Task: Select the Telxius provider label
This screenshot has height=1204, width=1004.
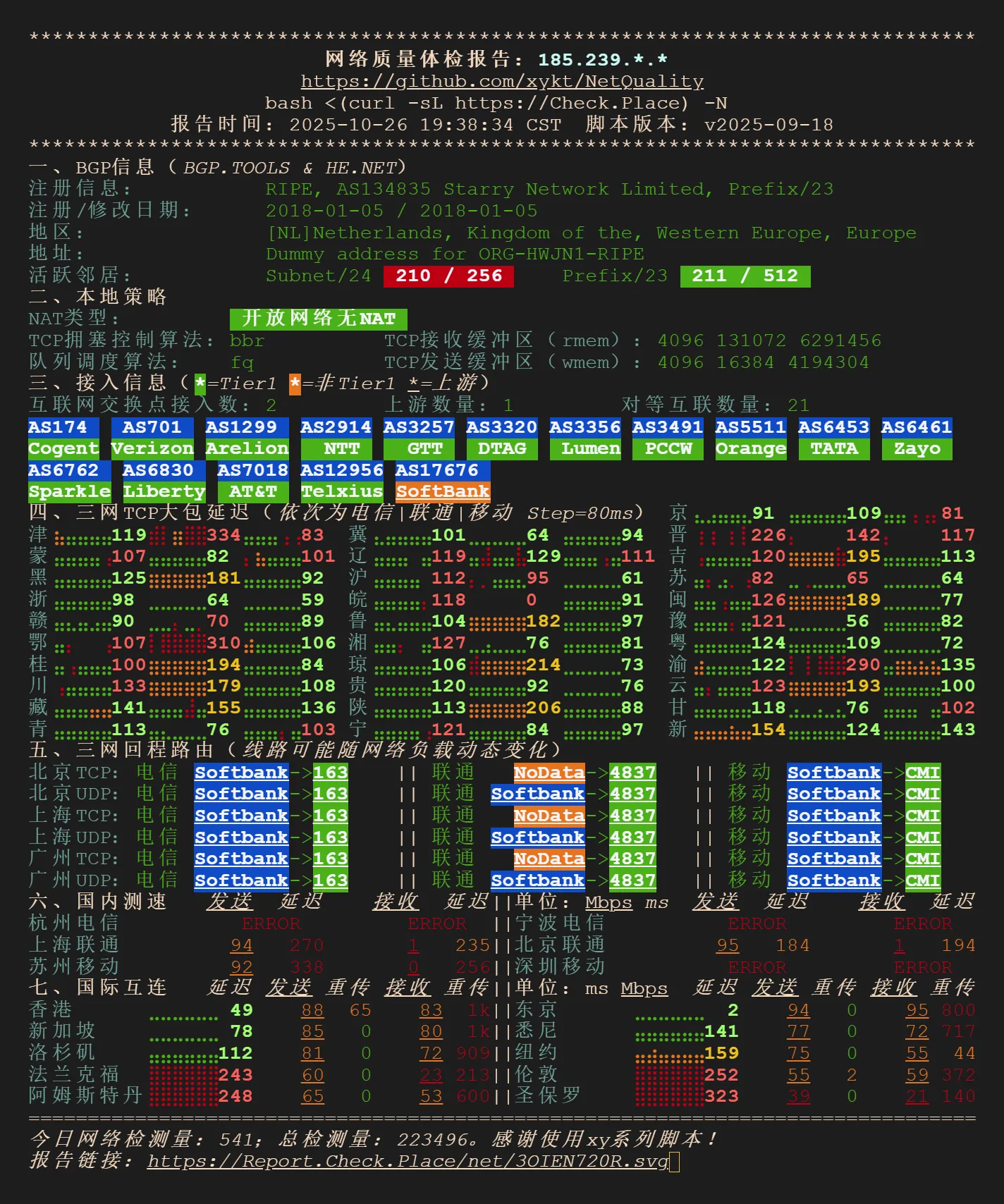Action: coord(342,492)
